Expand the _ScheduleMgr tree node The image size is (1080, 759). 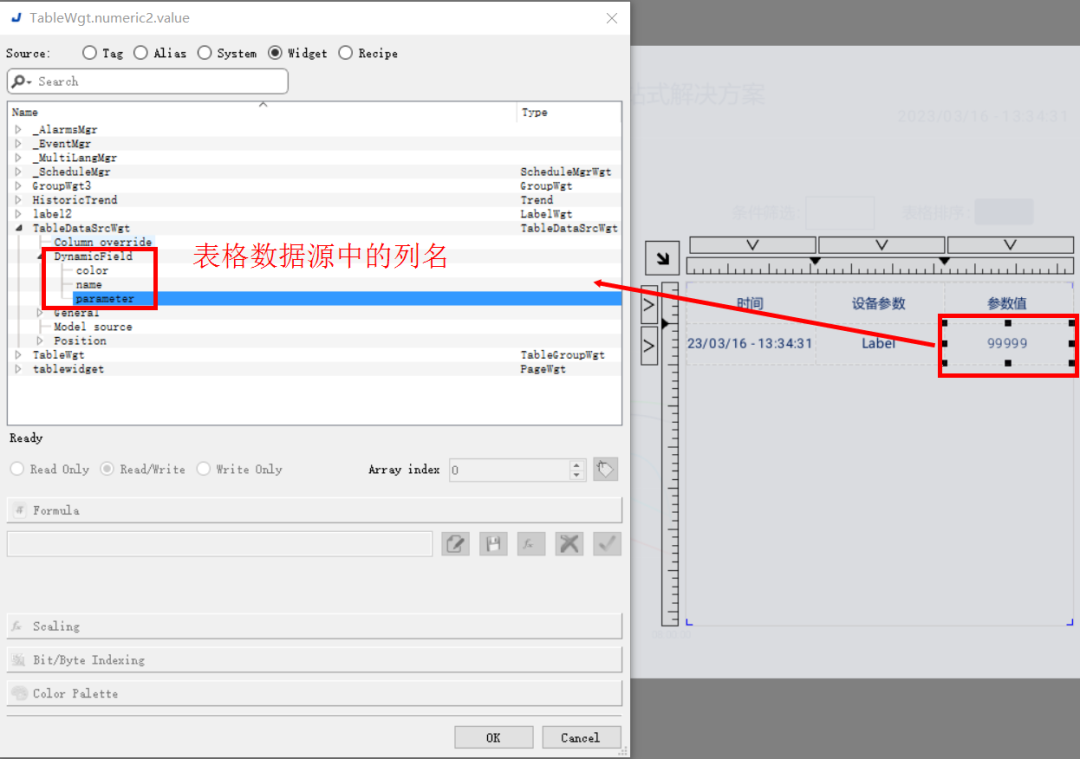pyautogui.click(x=19, y=171)
